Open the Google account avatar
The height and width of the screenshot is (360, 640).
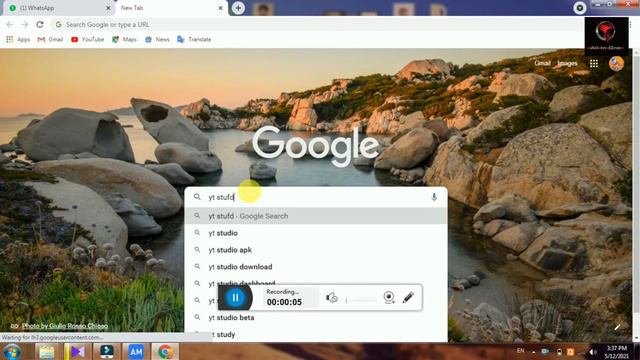coord(616,64)
